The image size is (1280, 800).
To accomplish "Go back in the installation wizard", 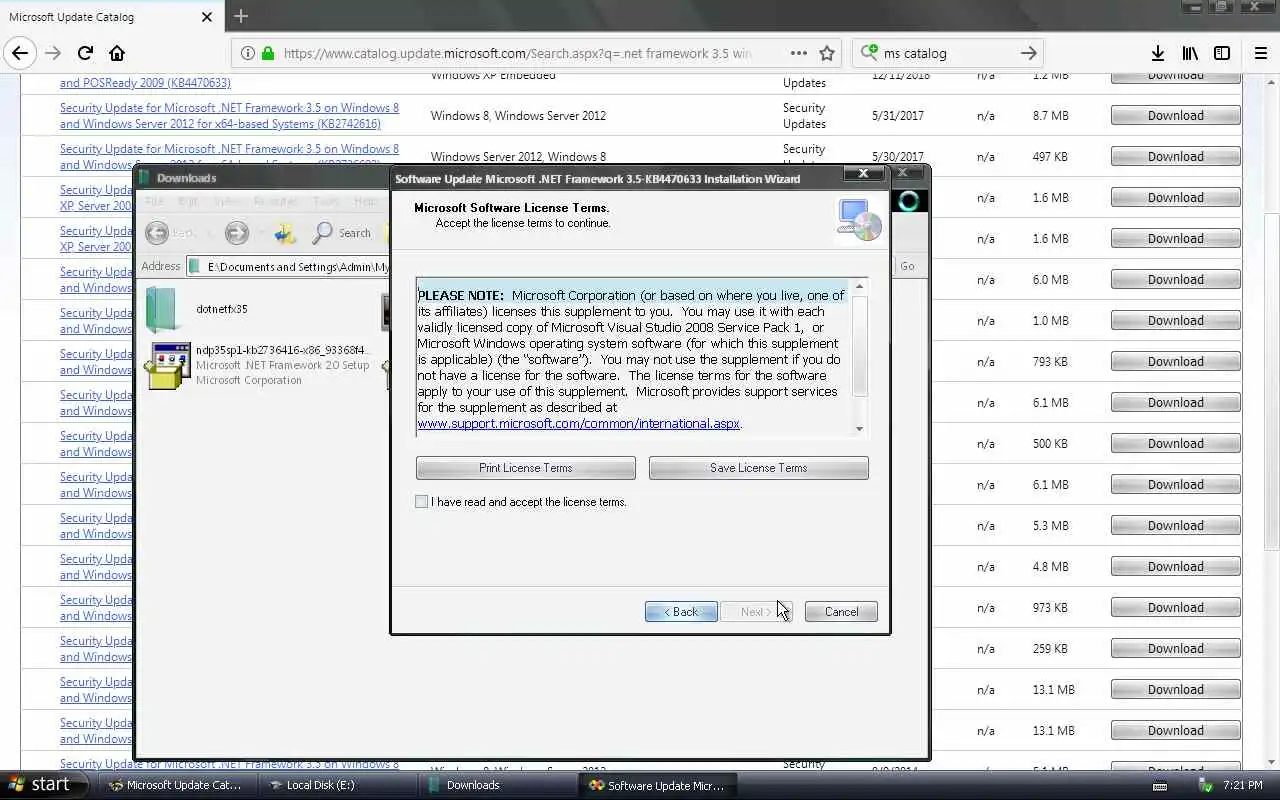I will [681, 612].
